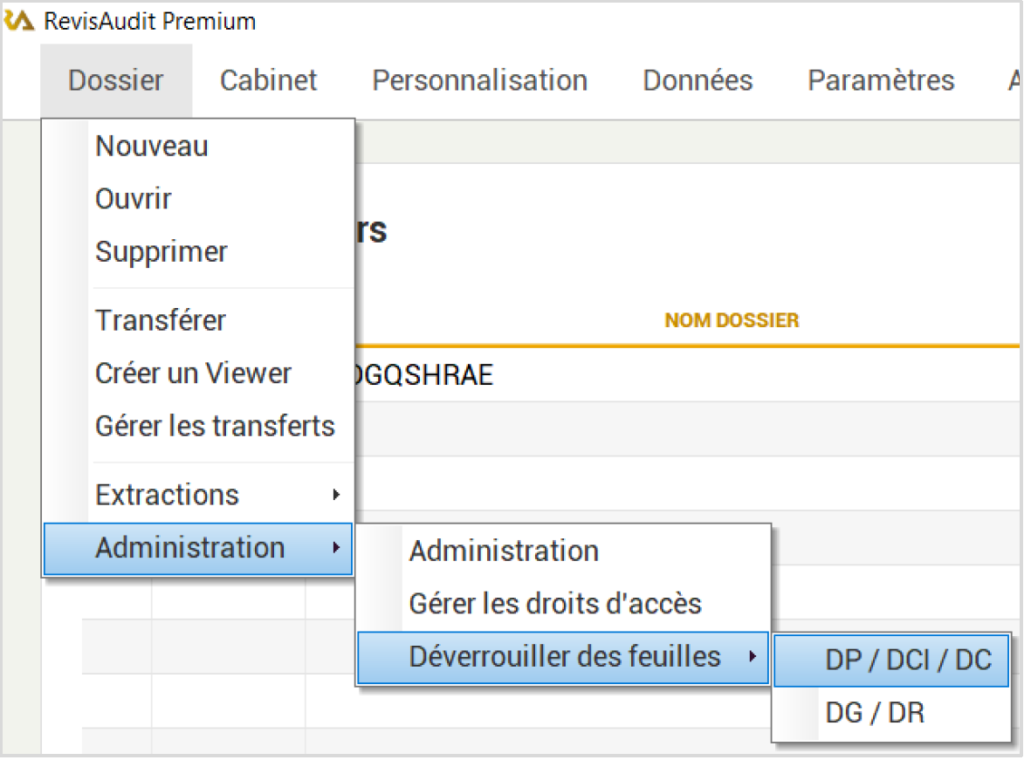Select Nouveau to create a new dossier
1024x760 pixels.
[151, 146]
